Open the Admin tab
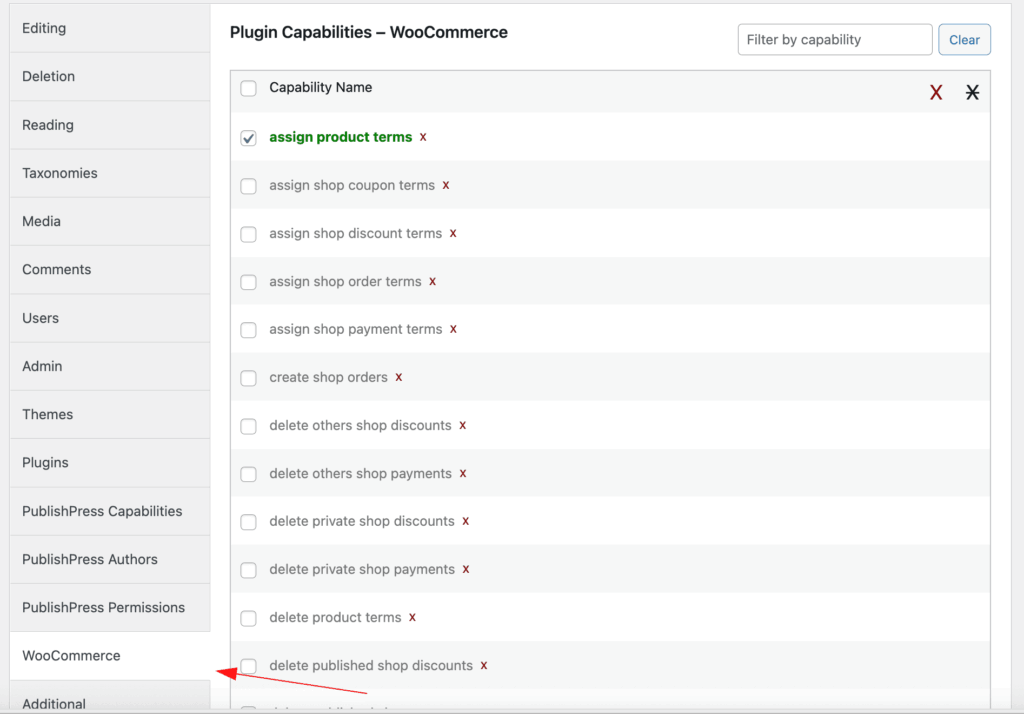This screenshot has width=1024, height=714. click(110, 366)
